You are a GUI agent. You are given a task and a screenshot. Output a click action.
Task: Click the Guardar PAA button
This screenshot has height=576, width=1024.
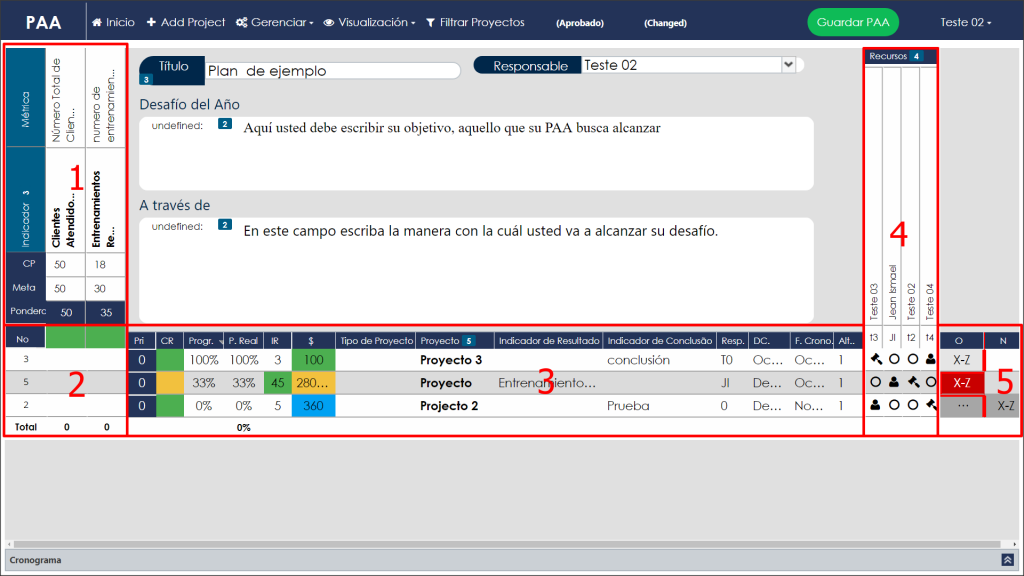(x=853, y=22)
